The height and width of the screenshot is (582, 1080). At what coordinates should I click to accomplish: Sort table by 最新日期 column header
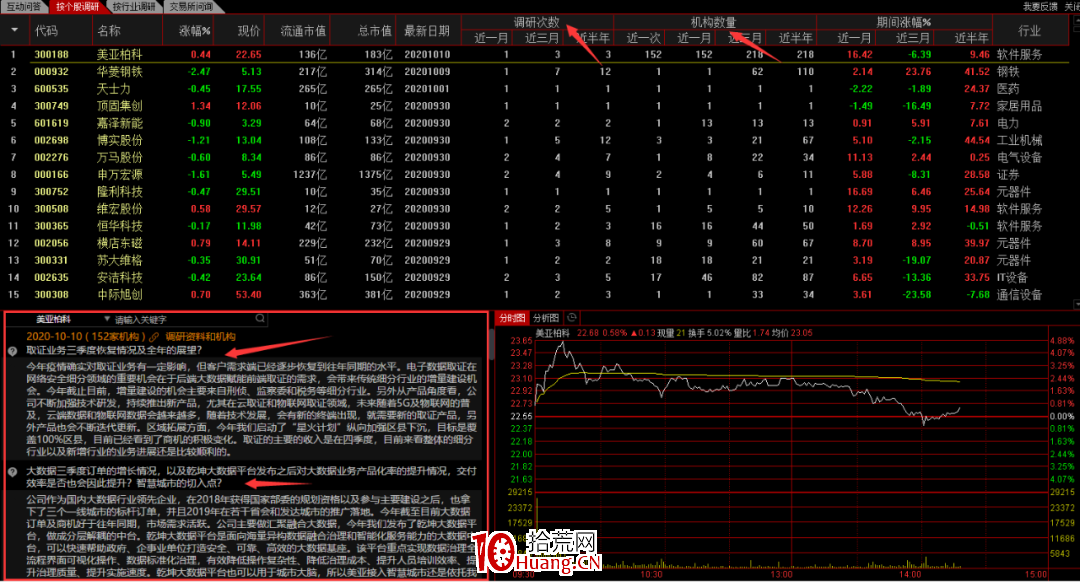click(427, 31)
